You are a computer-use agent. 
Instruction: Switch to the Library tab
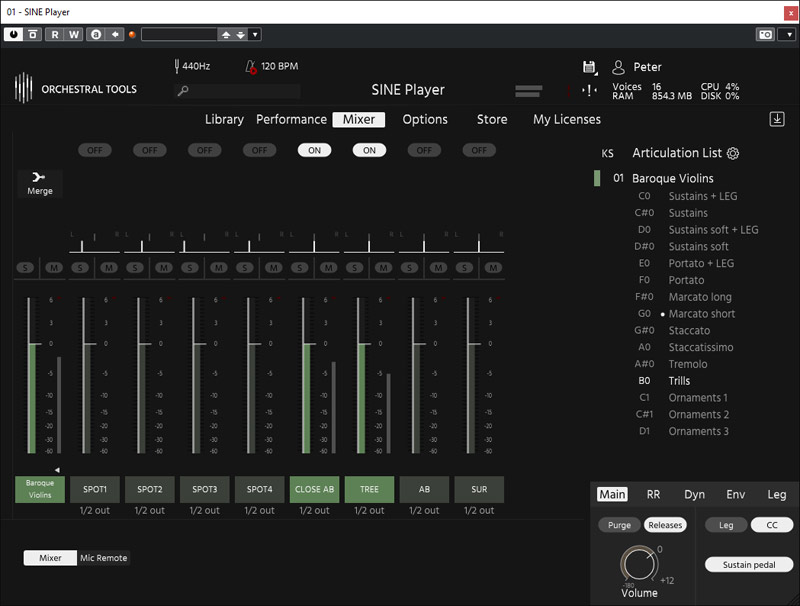(x=224, y=119)
